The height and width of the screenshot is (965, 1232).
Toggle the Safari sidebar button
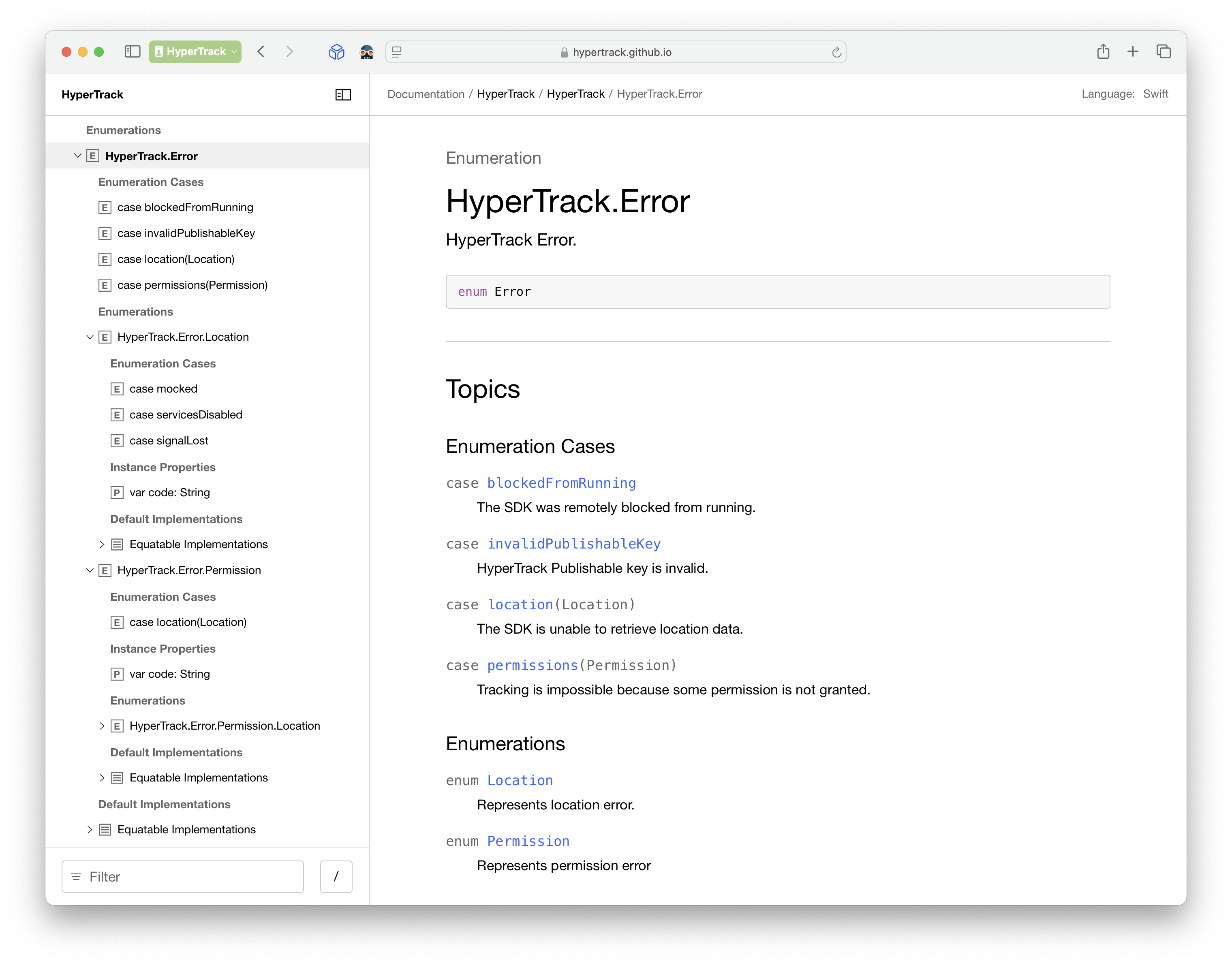132,51
